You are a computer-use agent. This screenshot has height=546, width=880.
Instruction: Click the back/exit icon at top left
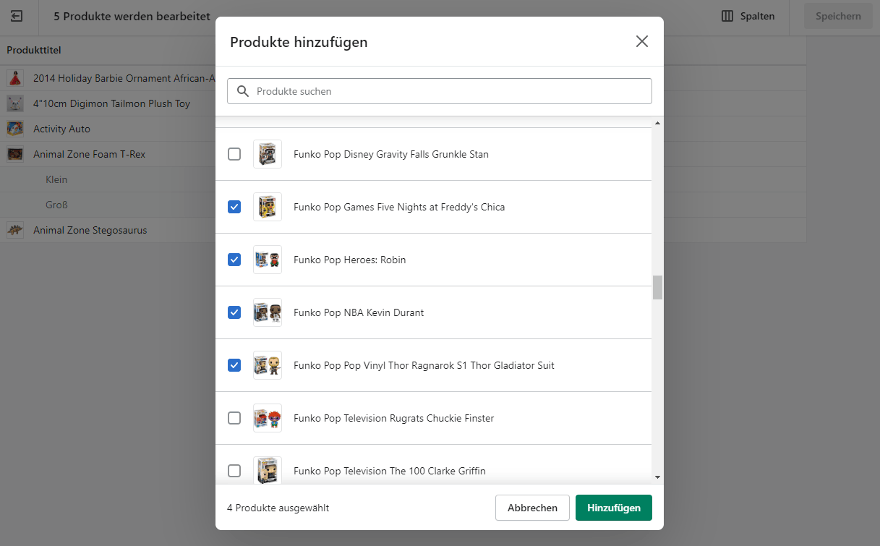tap(17, 16)
